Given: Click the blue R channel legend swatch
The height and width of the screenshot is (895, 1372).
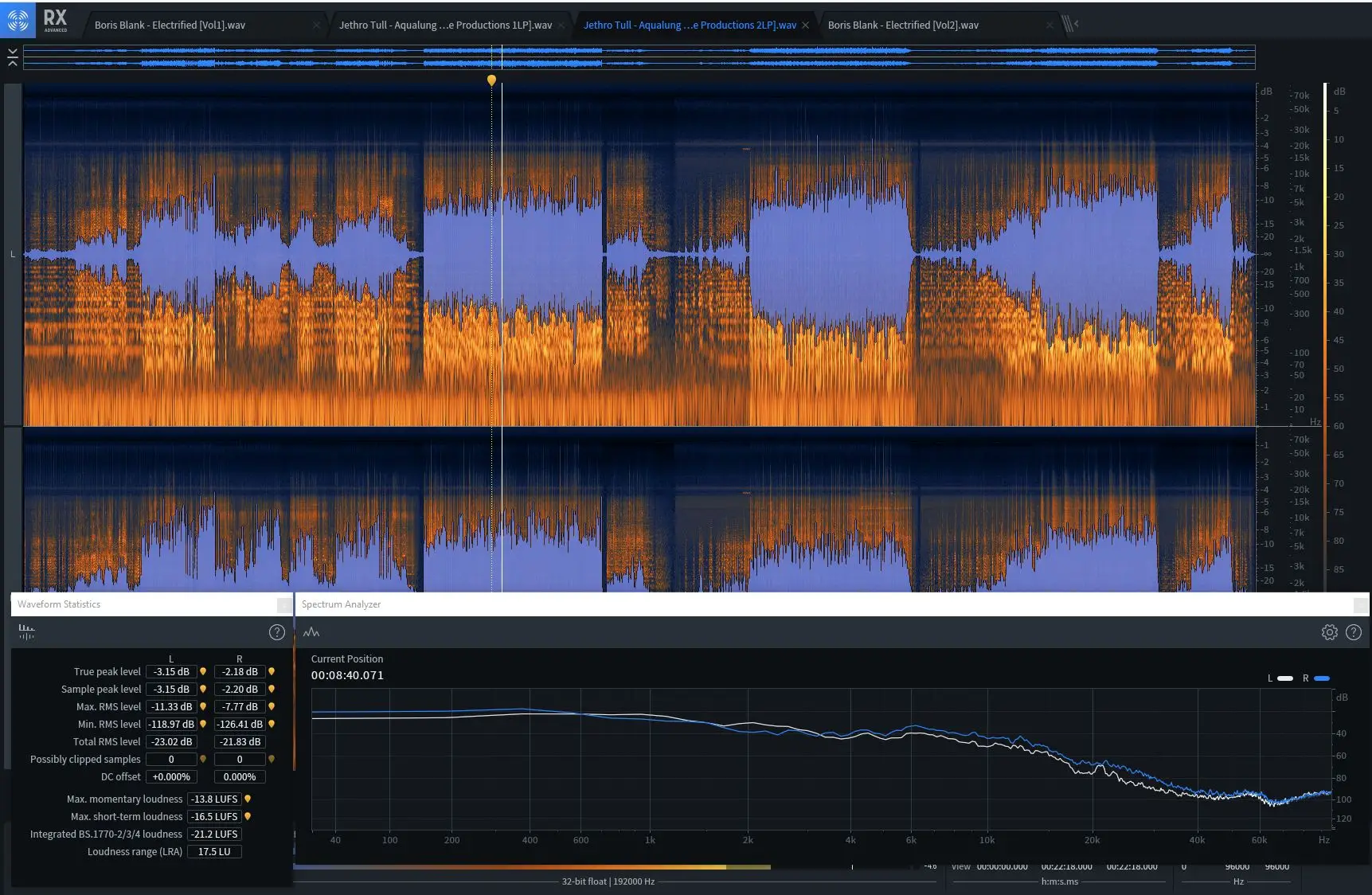Looking at the screenshot, I should pyautogui.click(x=1322, y=678).
